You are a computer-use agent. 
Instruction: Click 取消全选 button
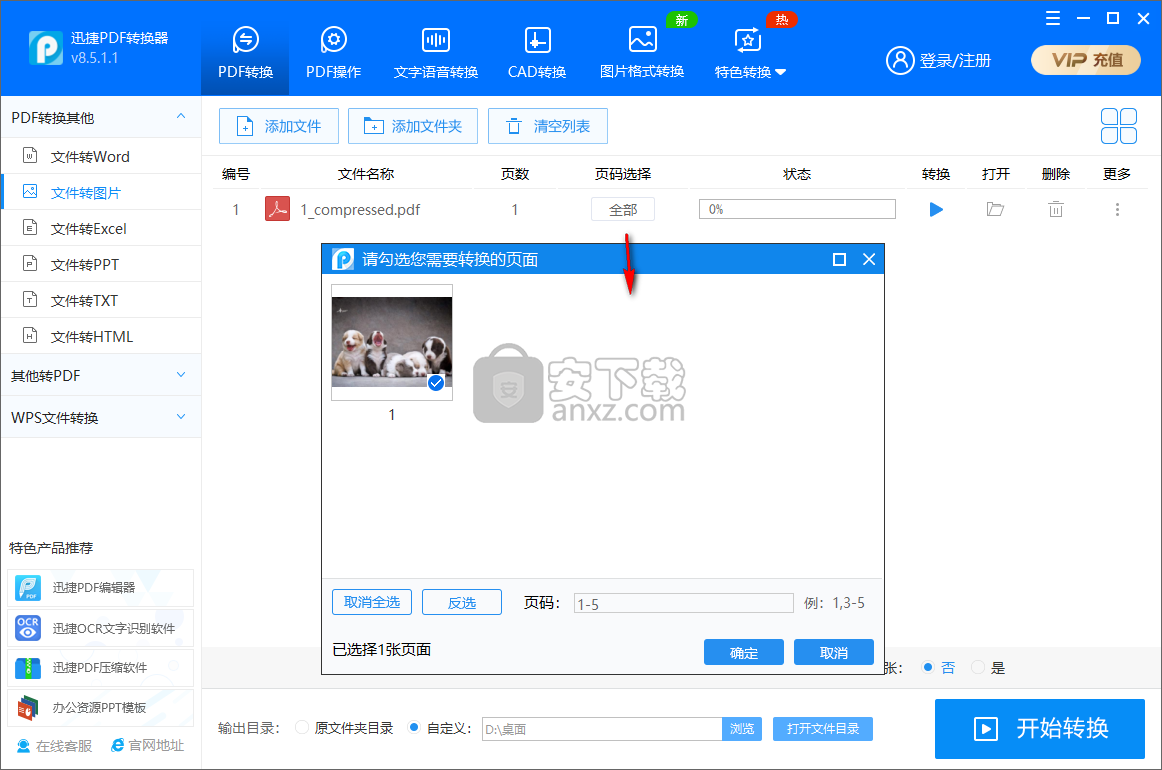point(372,602)
